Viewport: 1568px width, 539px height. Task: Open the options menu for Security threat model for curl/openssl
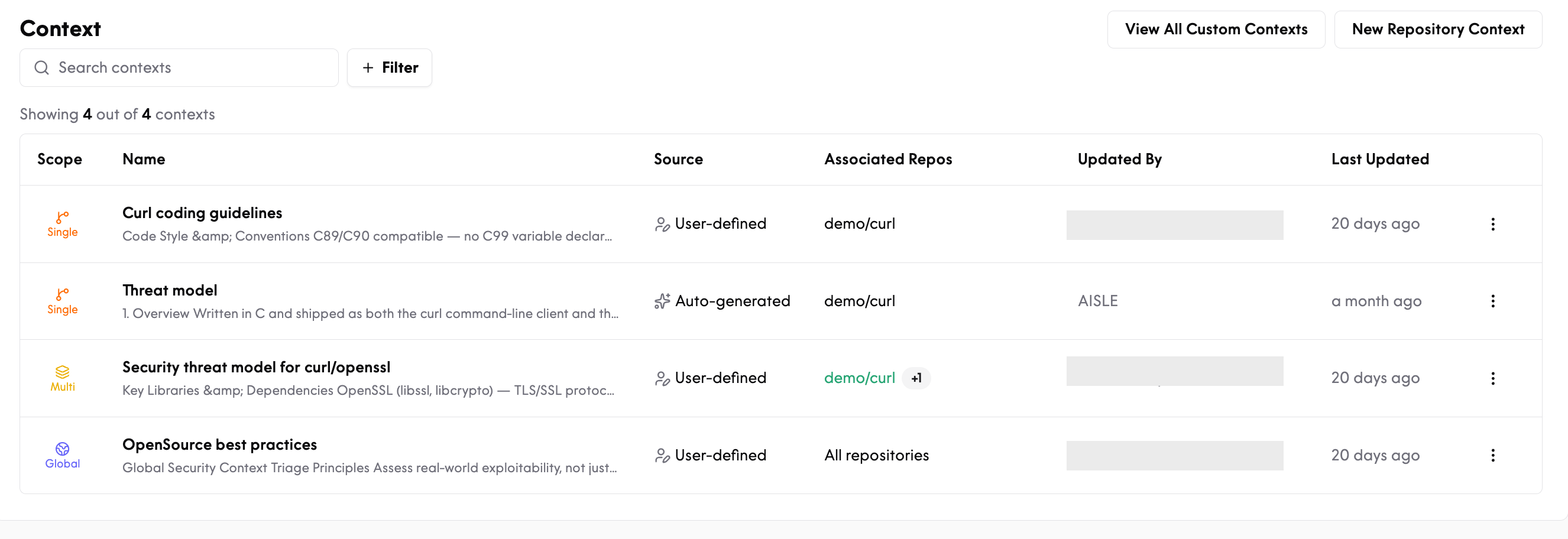pos(1492,378)
